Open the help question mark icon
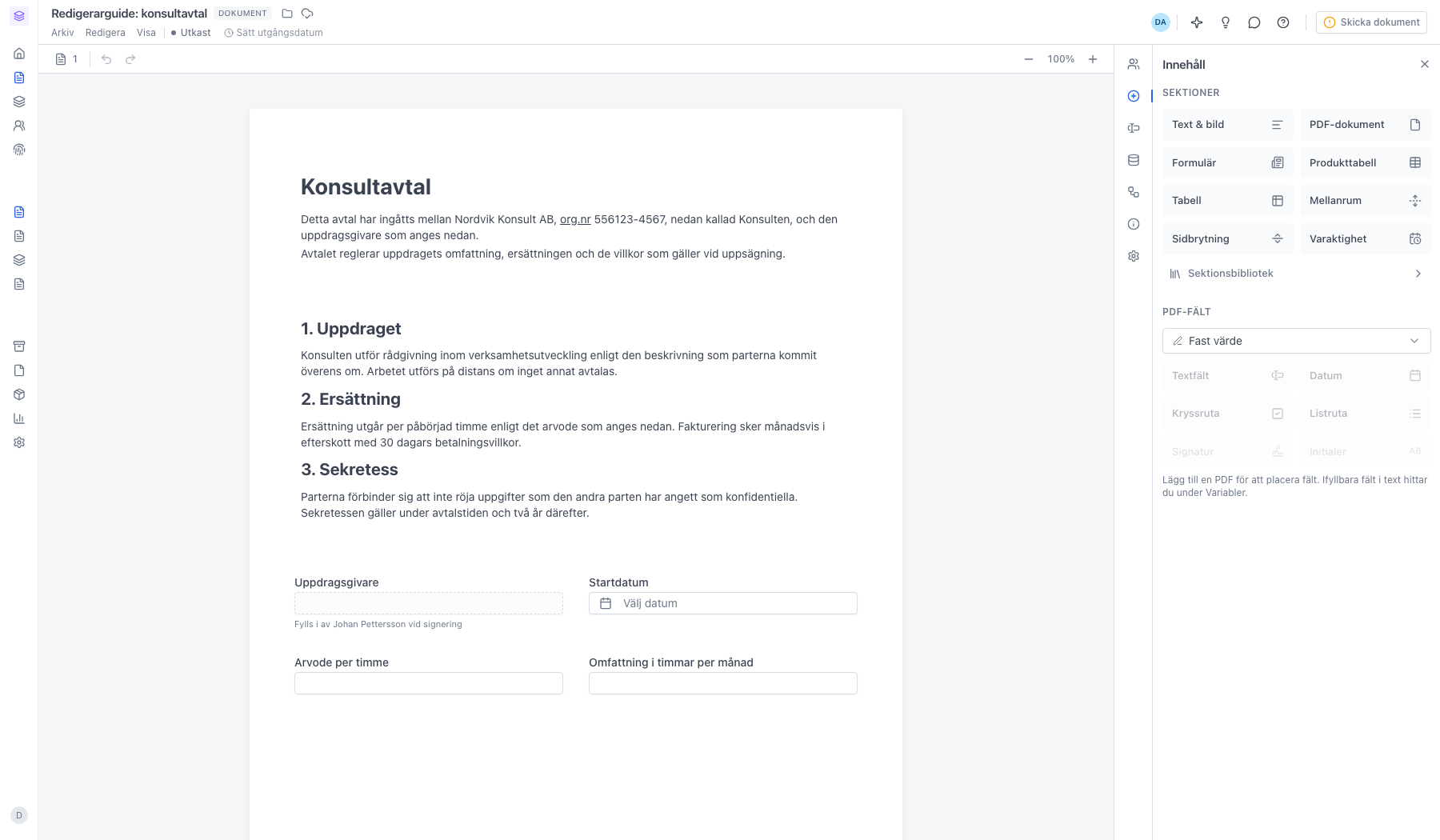The image size is (1440, 840). point(1283,22)
